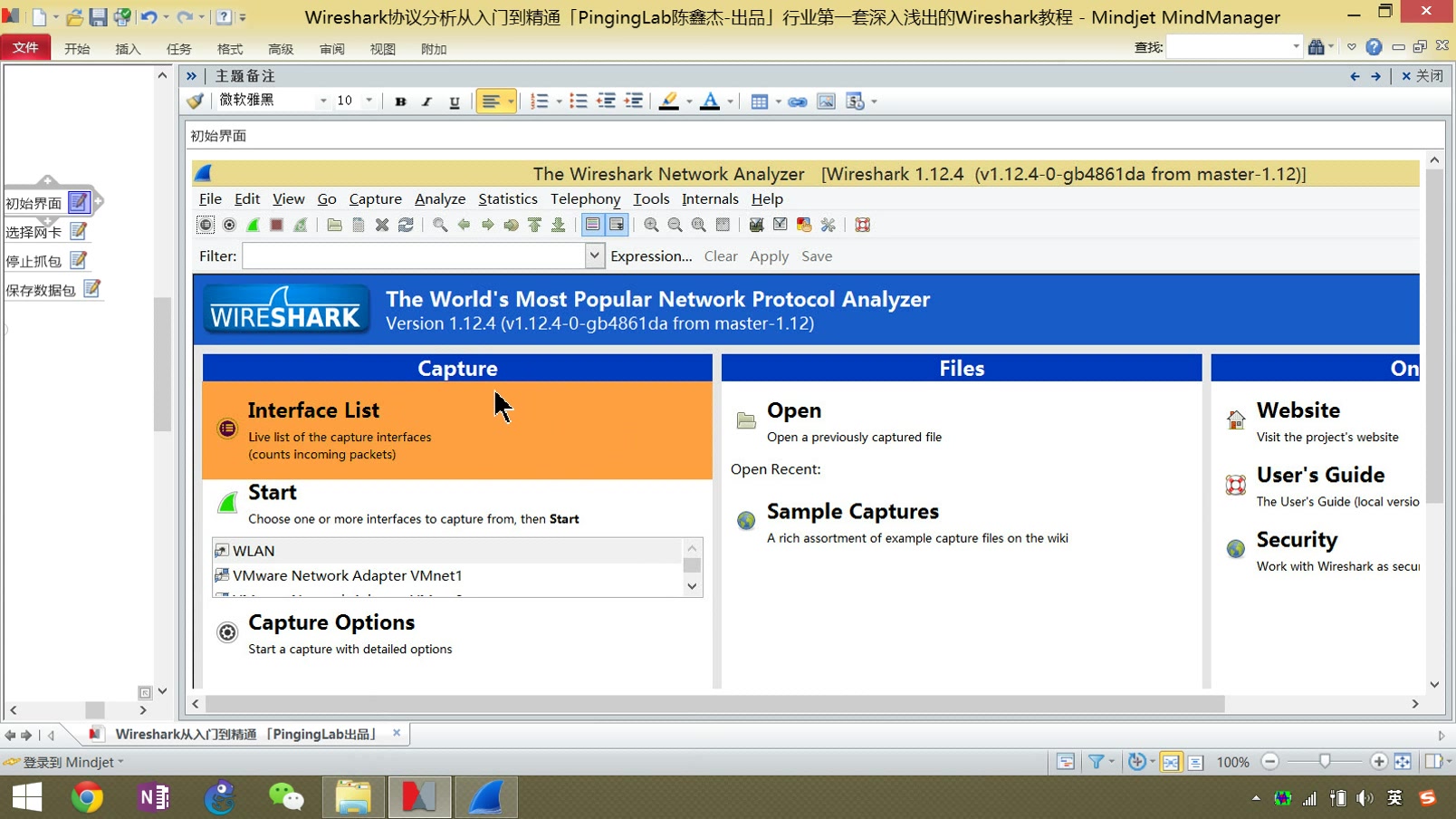Open notes icon on 停止抓包 topic

(x=79, y=260)
